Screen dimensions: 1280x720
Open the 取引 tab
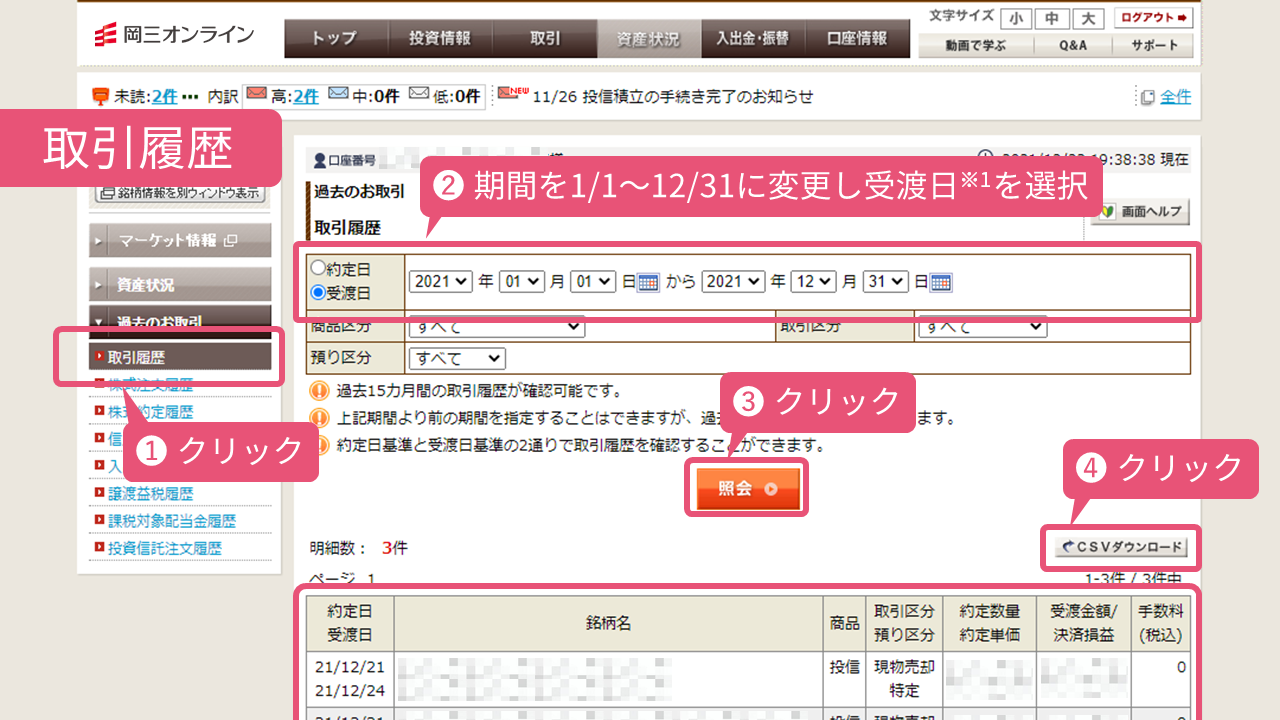coord(544,39)
